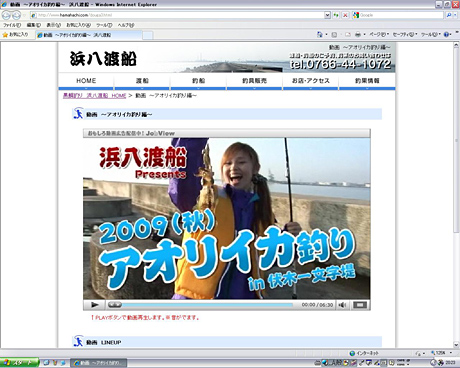Switch video to fullscreen with rectangle icon
This screenshot has width=460, height=368.
[360, 305]
